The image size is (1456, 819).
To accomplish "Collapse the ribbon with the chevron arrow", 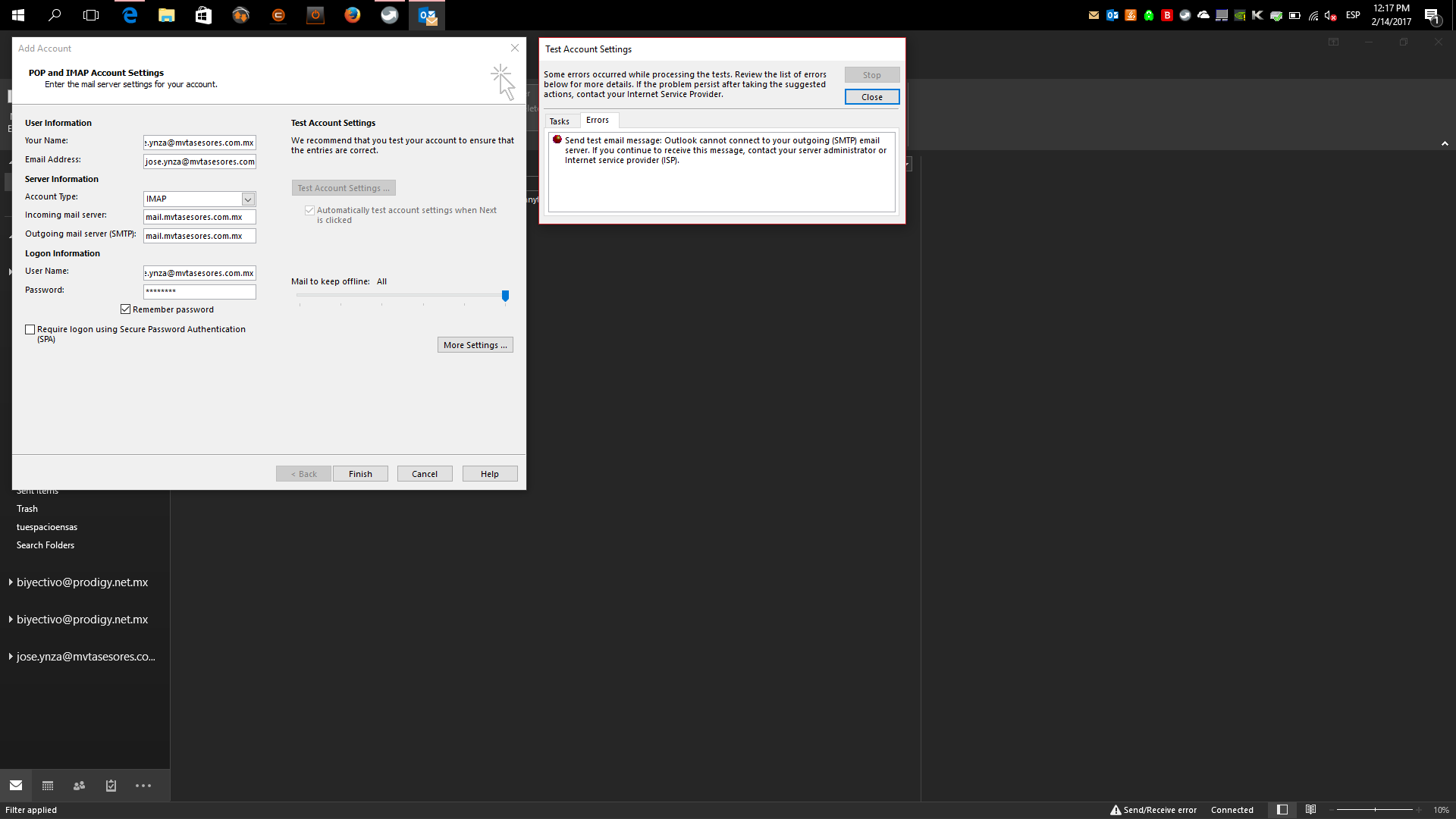I will (1445, 143).
